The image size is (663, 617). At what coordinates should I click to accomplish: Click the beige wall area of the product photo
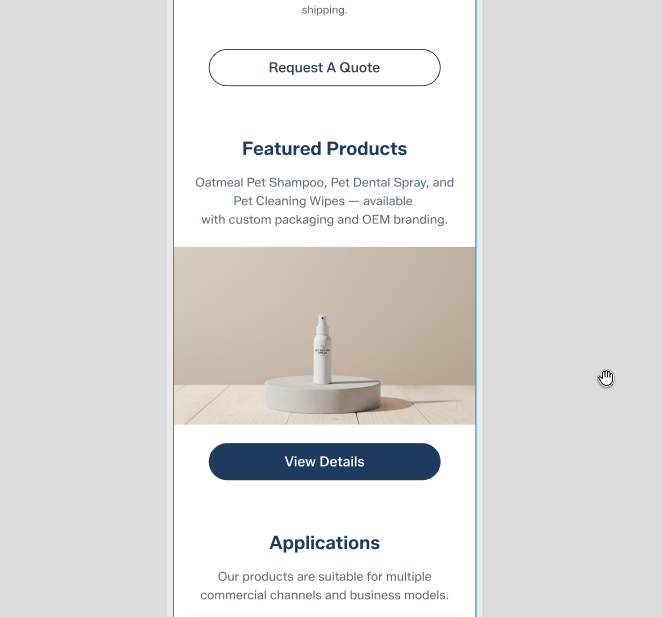237,296
